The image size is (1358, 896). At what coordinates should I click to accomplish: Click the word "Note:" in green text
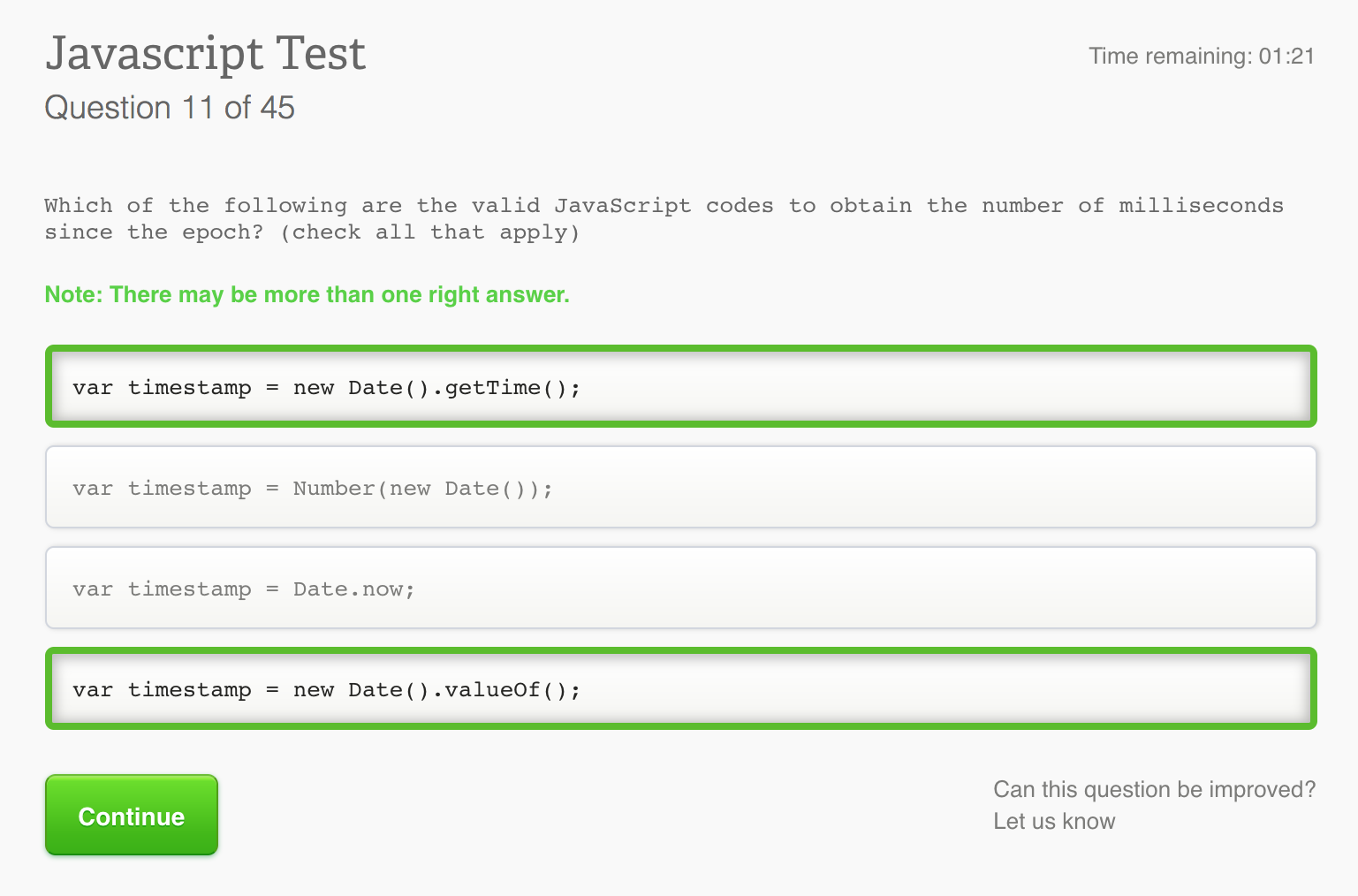coord(73,294)
